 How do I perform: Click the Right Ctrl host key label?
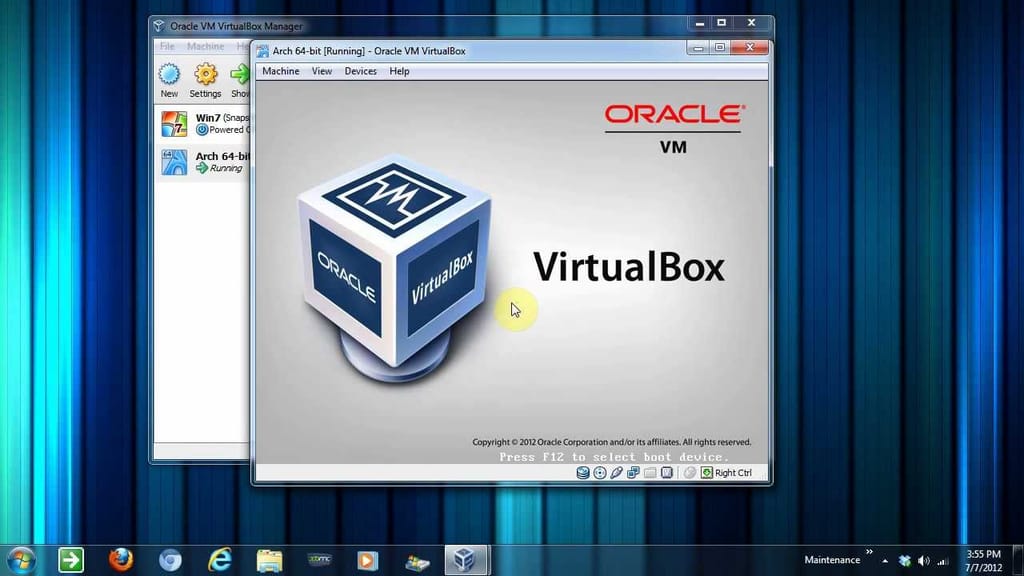point(733,473)
